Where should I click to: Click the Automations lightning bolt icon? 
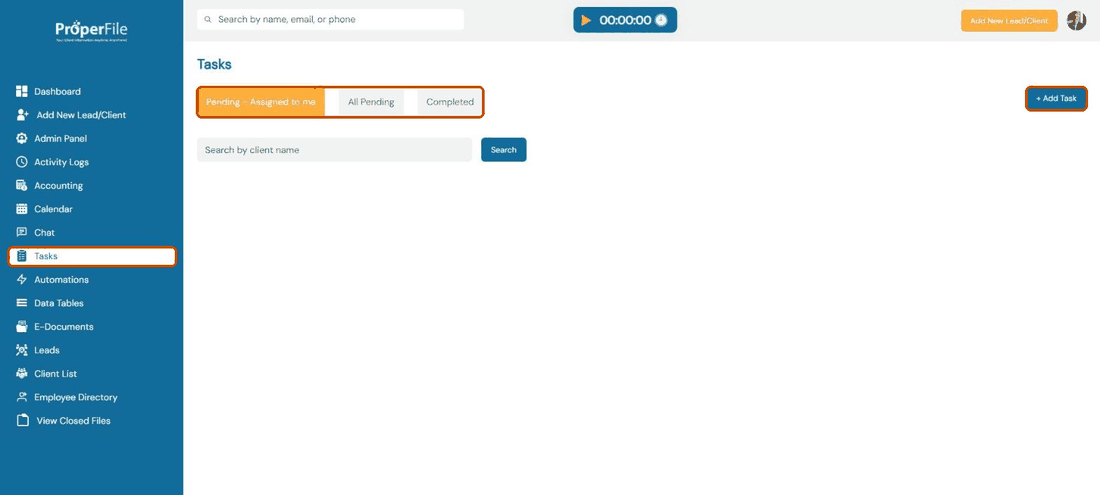click(21, 280)
